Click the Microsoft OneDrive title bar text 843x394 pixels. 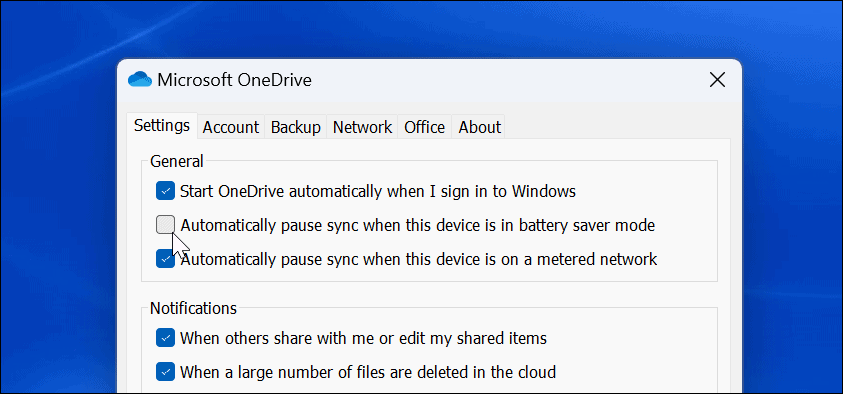pos(234,80)
